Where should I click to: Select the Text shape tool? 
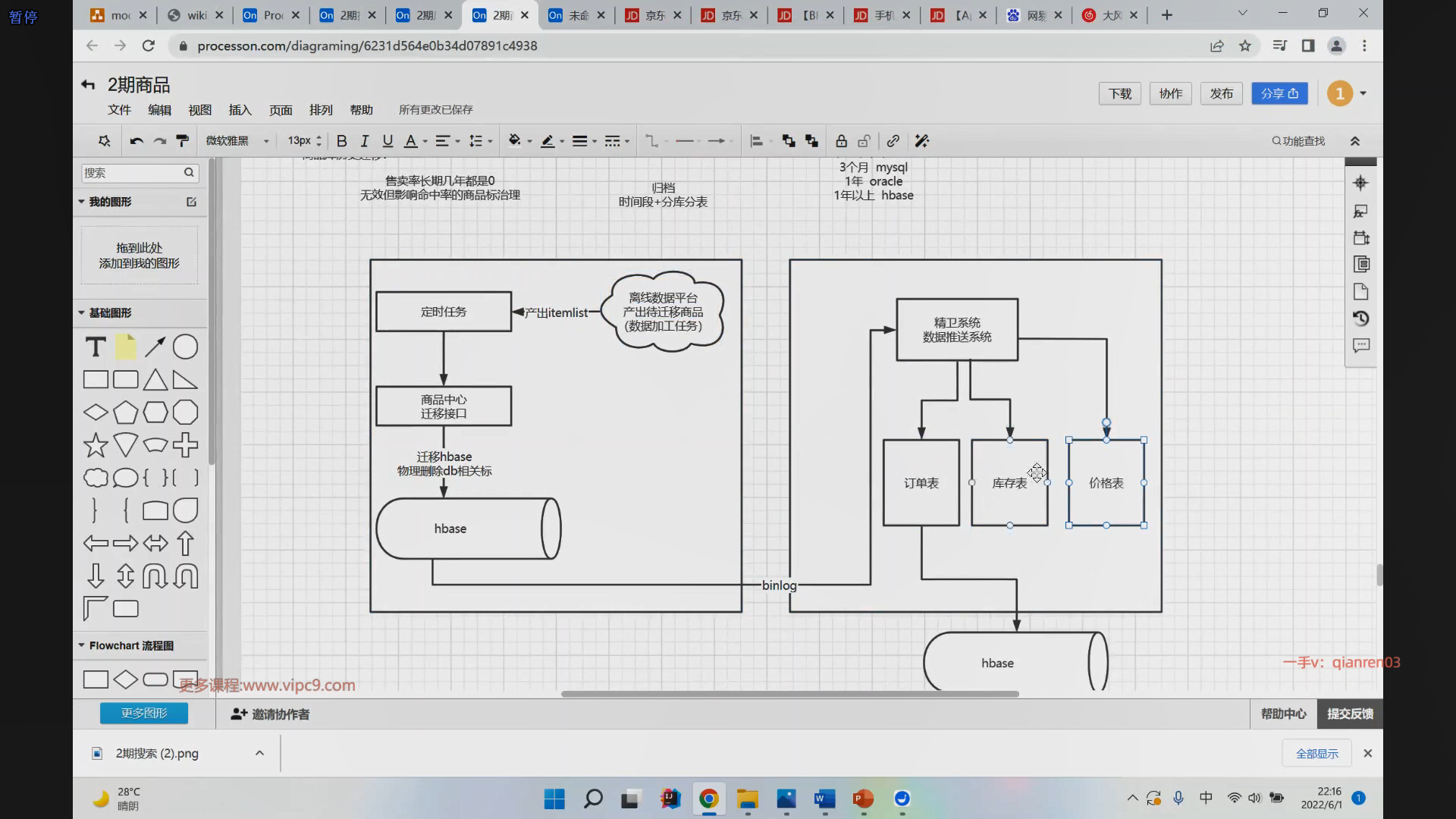96,347
